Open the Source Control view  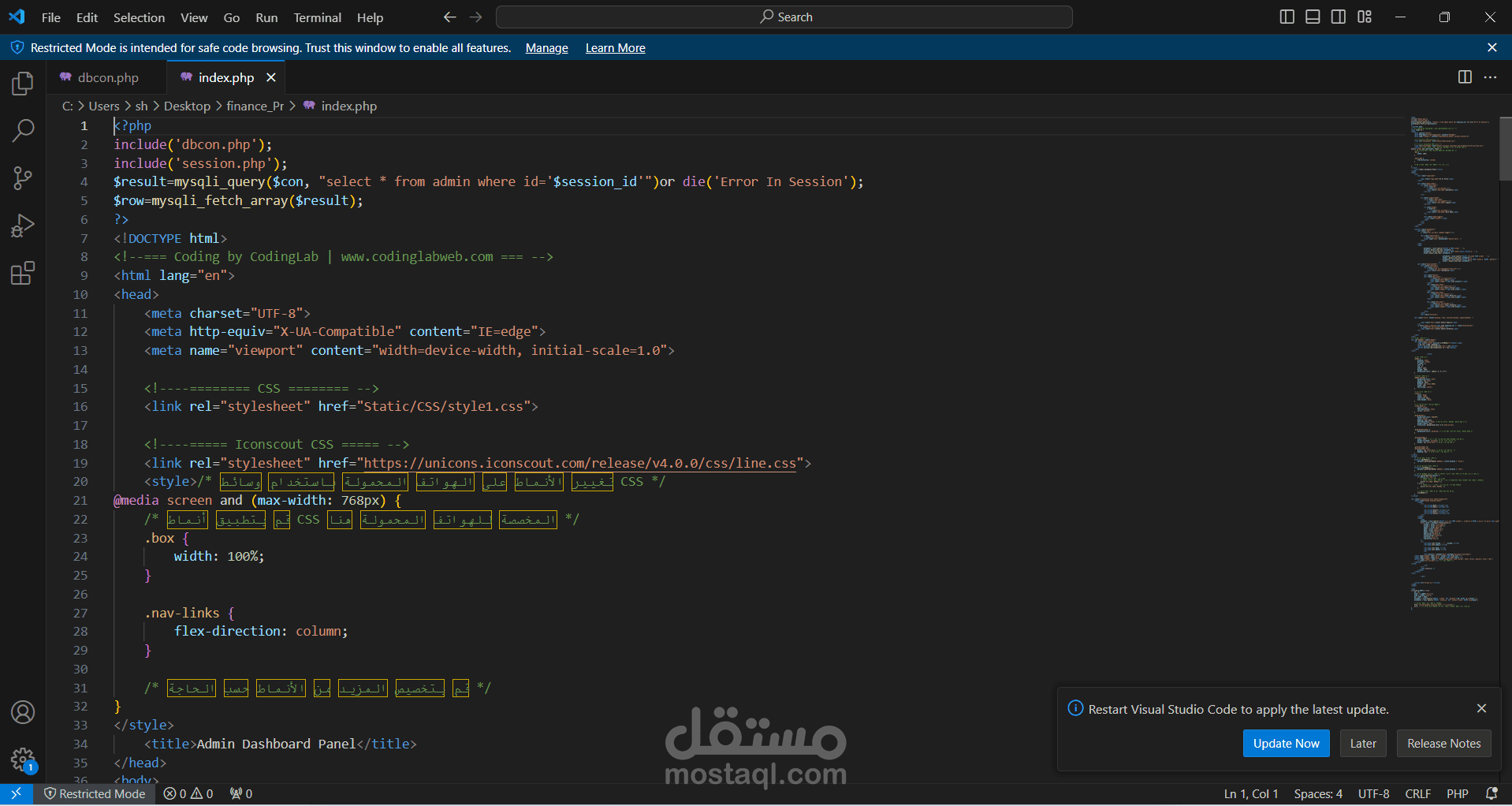pos(23,178)
